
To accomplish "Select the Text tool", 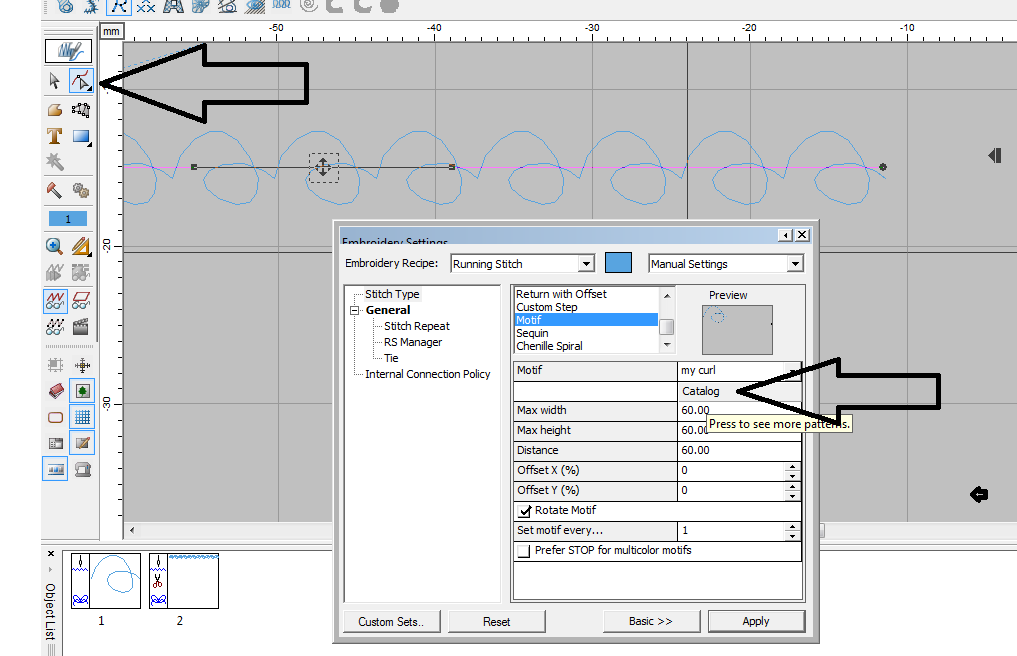I will point(55,136).
